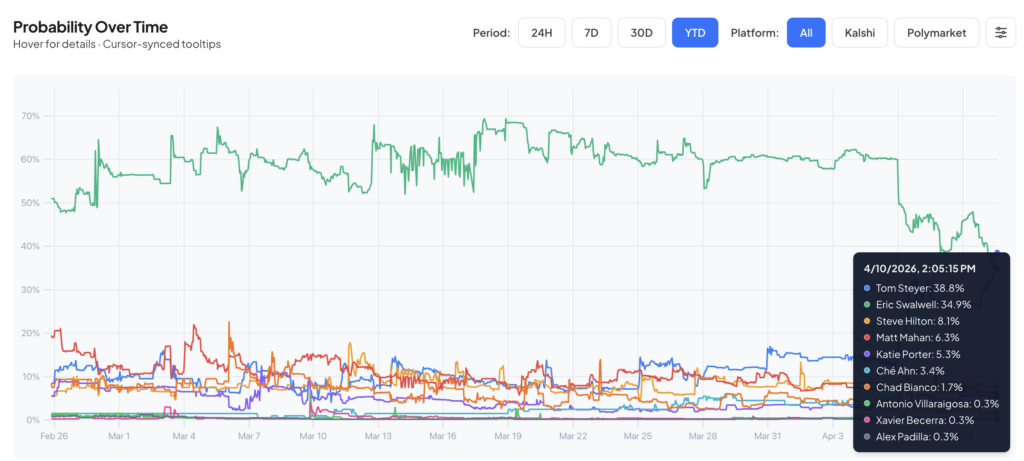
Task: Click the purple Katie Porter legend dot
Action: point(866,353)
